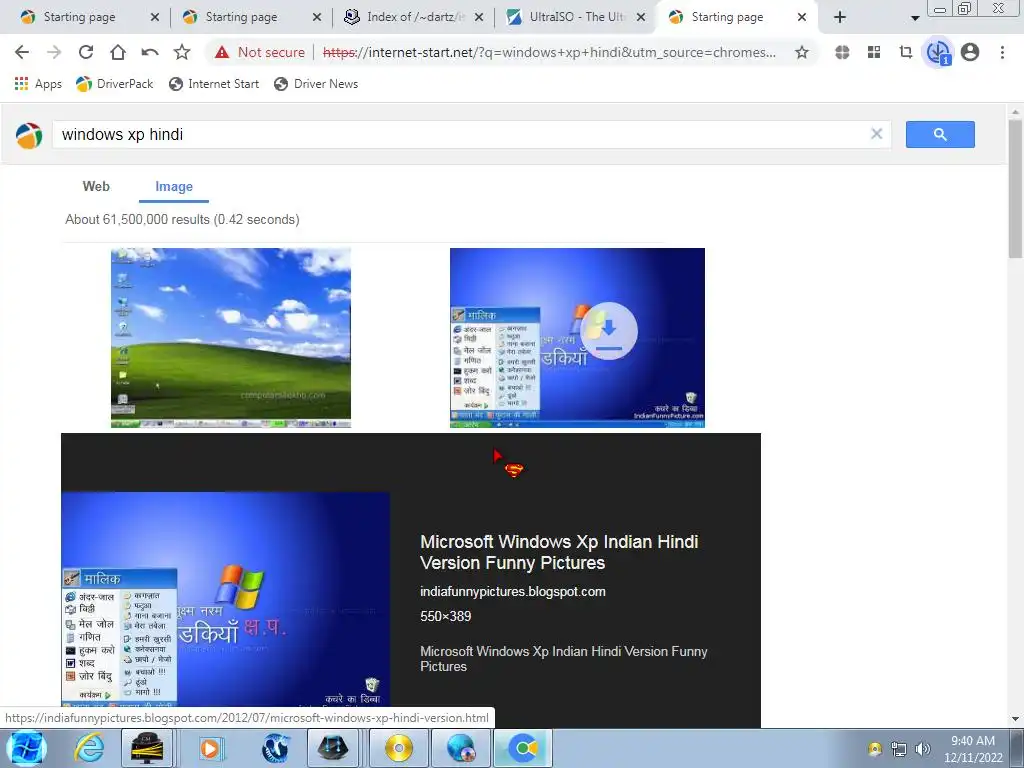Reload the current page
Screen dimensions: 1024x768
pos(86,52)
